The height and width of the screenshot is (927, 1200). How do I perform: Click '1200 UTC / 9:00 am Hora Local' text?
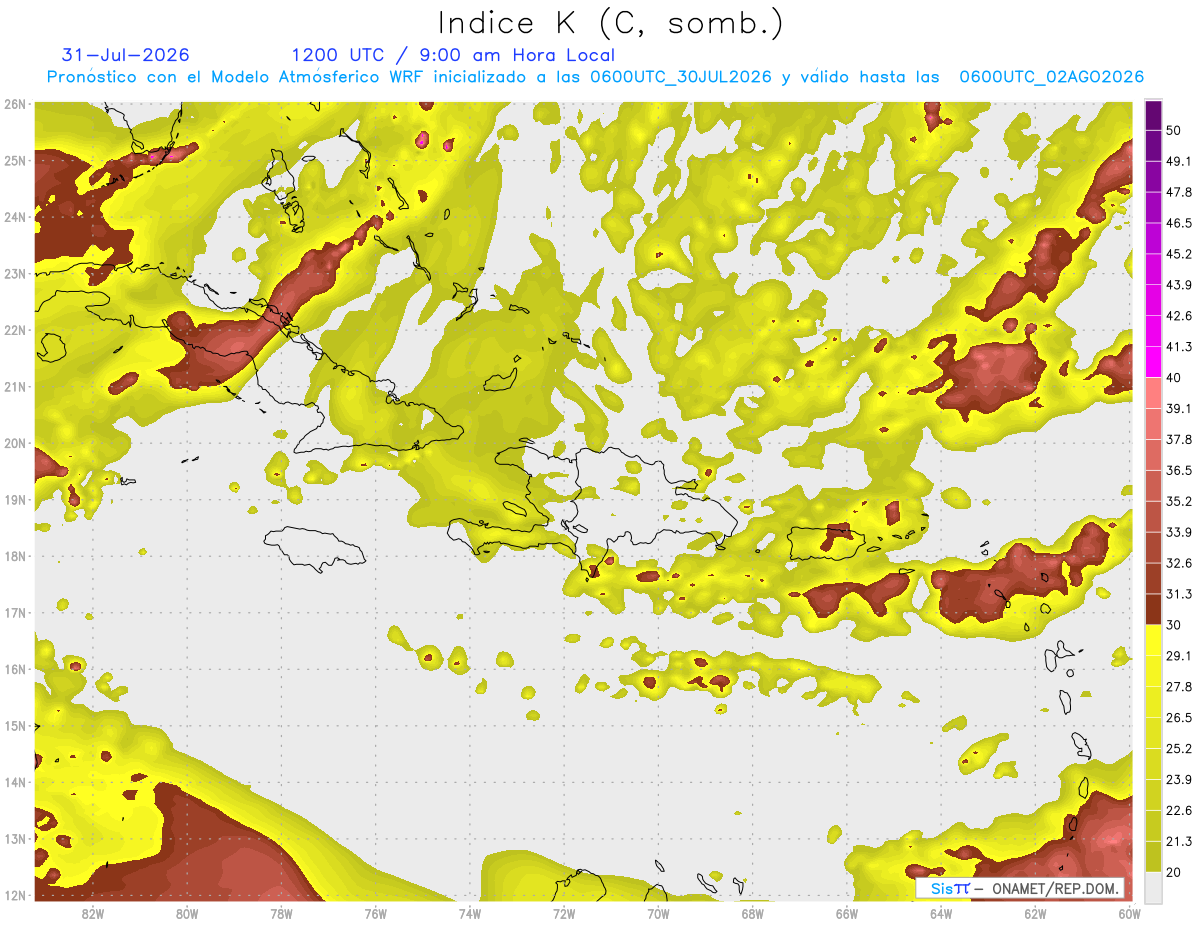point(453,55)
